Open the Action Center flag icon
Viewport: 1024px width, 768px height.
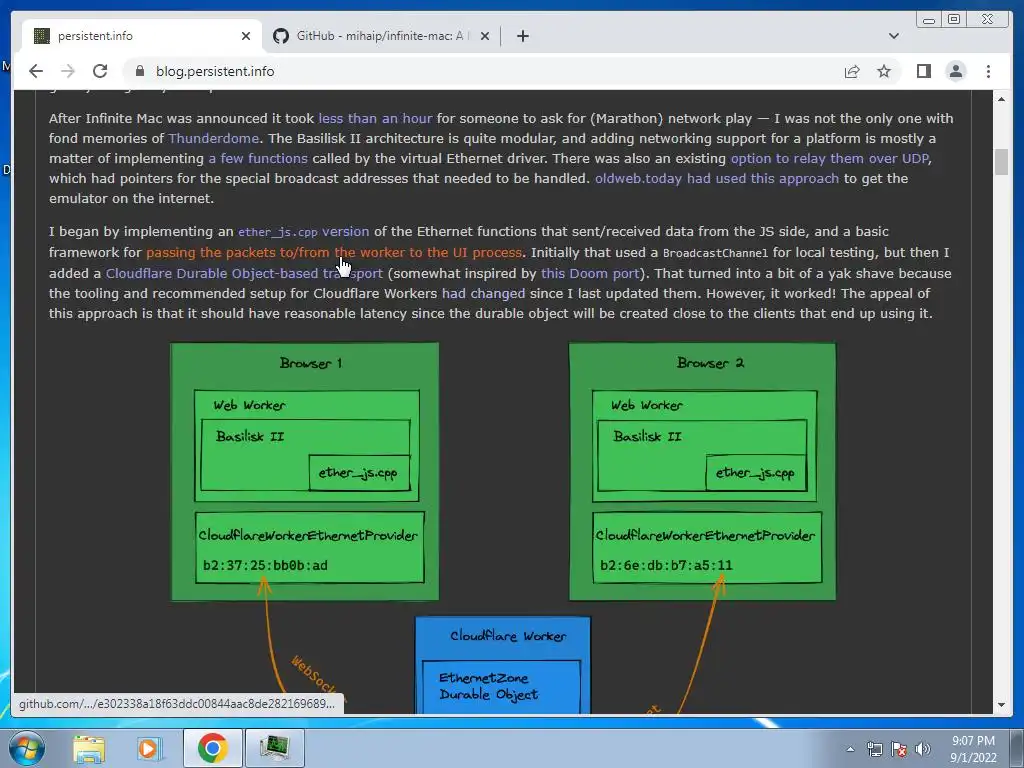[x=899, y=749]
